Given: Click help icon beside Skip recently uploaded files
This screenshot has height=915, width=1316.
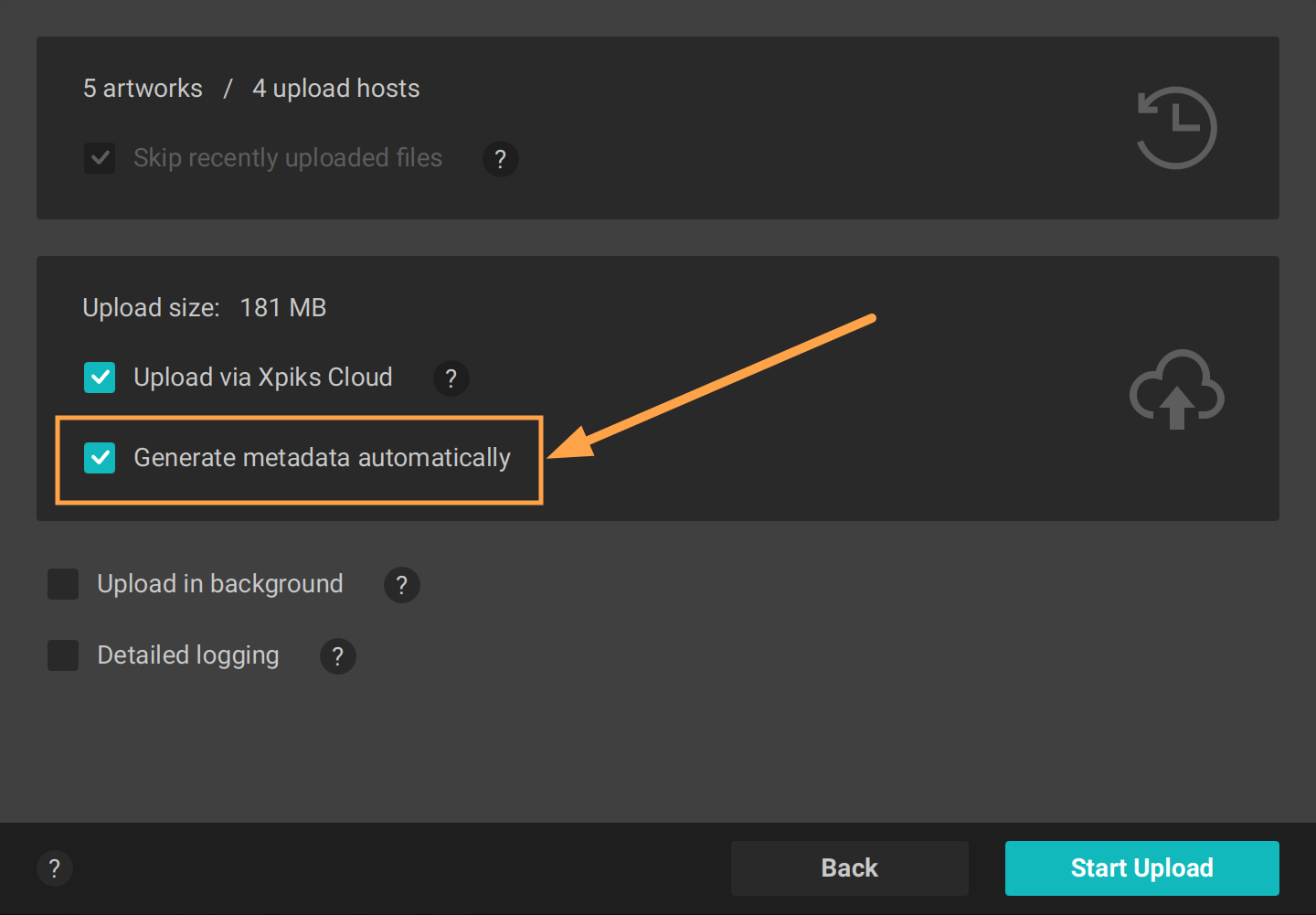Looking at the screenshot, I should click(x=501, y=159).
